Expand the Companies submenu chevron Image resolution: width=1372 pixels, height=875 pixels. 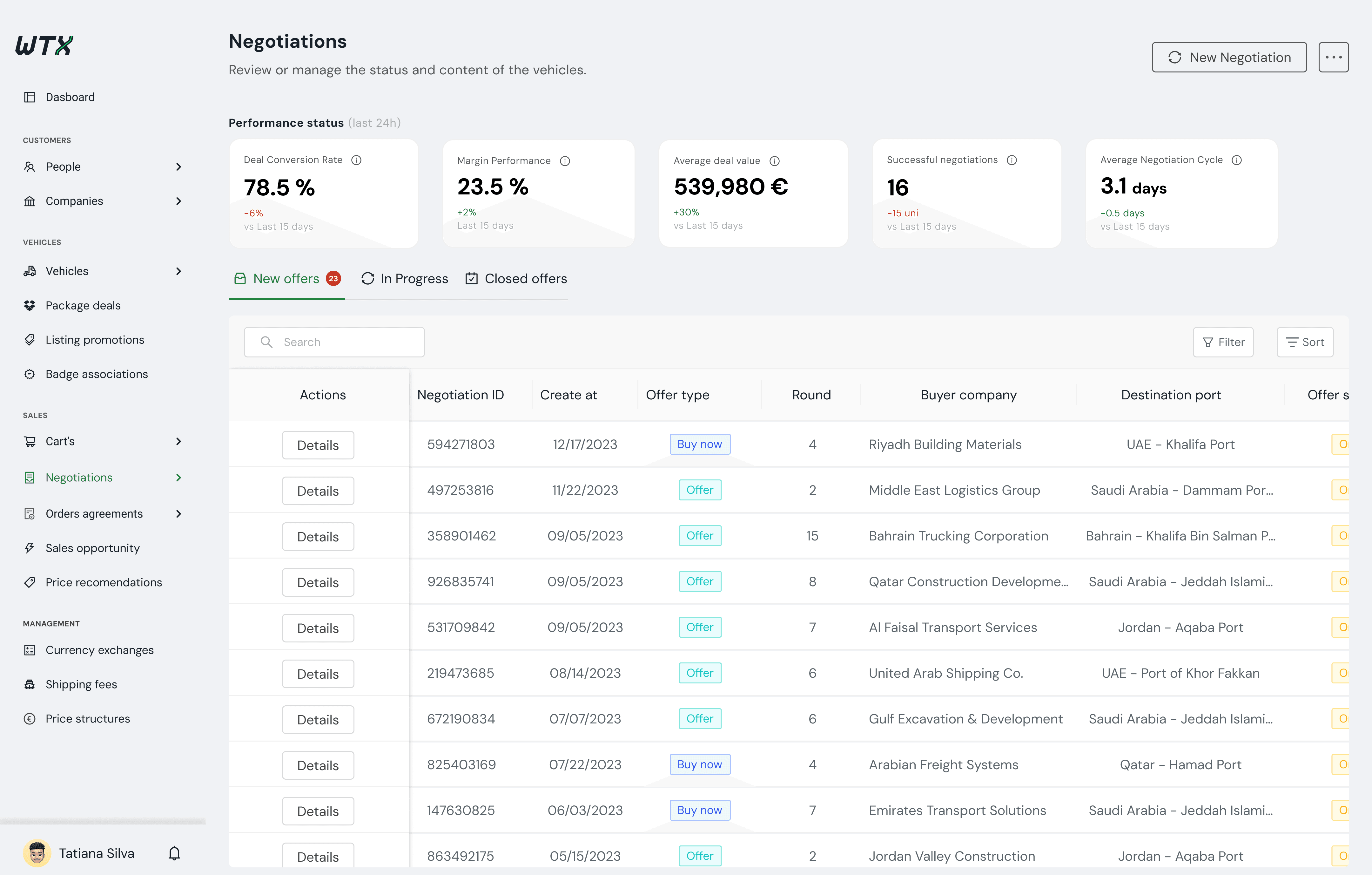coord(178,201)
